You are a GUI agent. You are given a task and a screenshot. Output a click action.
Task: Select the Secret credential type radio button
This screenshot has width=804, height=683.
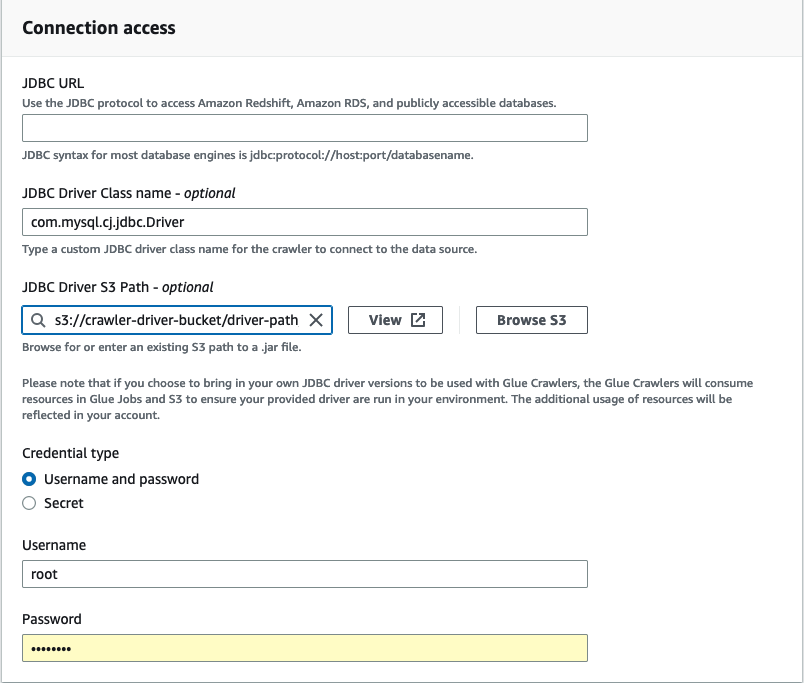(x=28, y=503)
